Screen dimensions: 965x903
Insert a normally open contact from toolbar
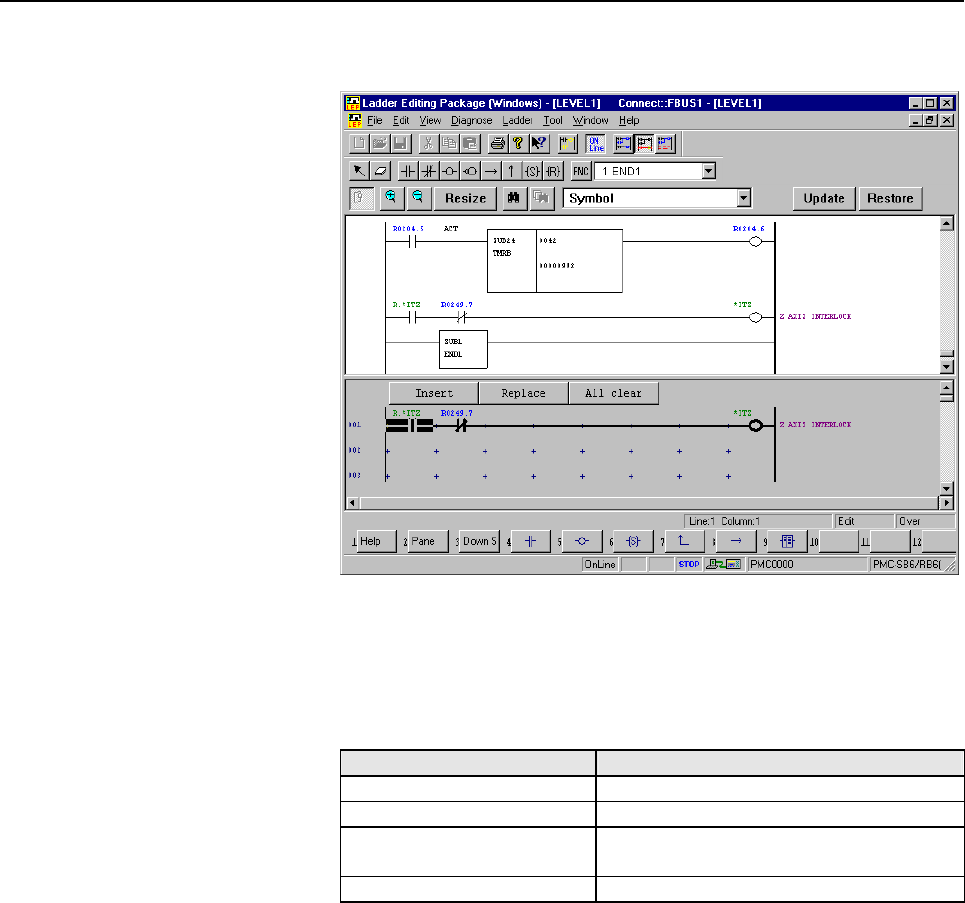408,171
